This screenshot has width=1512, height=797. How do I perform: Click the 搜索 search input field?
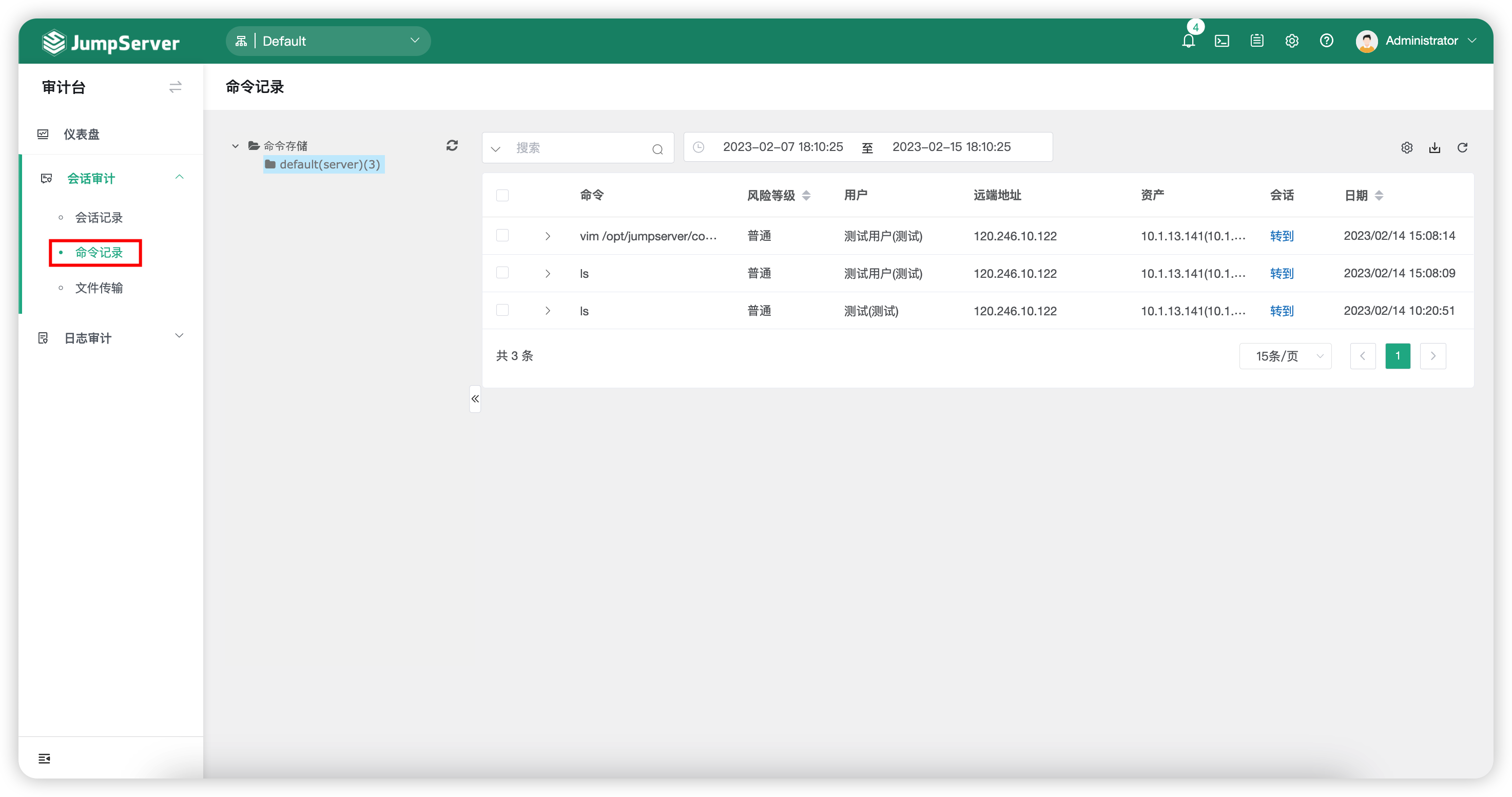point(578,147)
